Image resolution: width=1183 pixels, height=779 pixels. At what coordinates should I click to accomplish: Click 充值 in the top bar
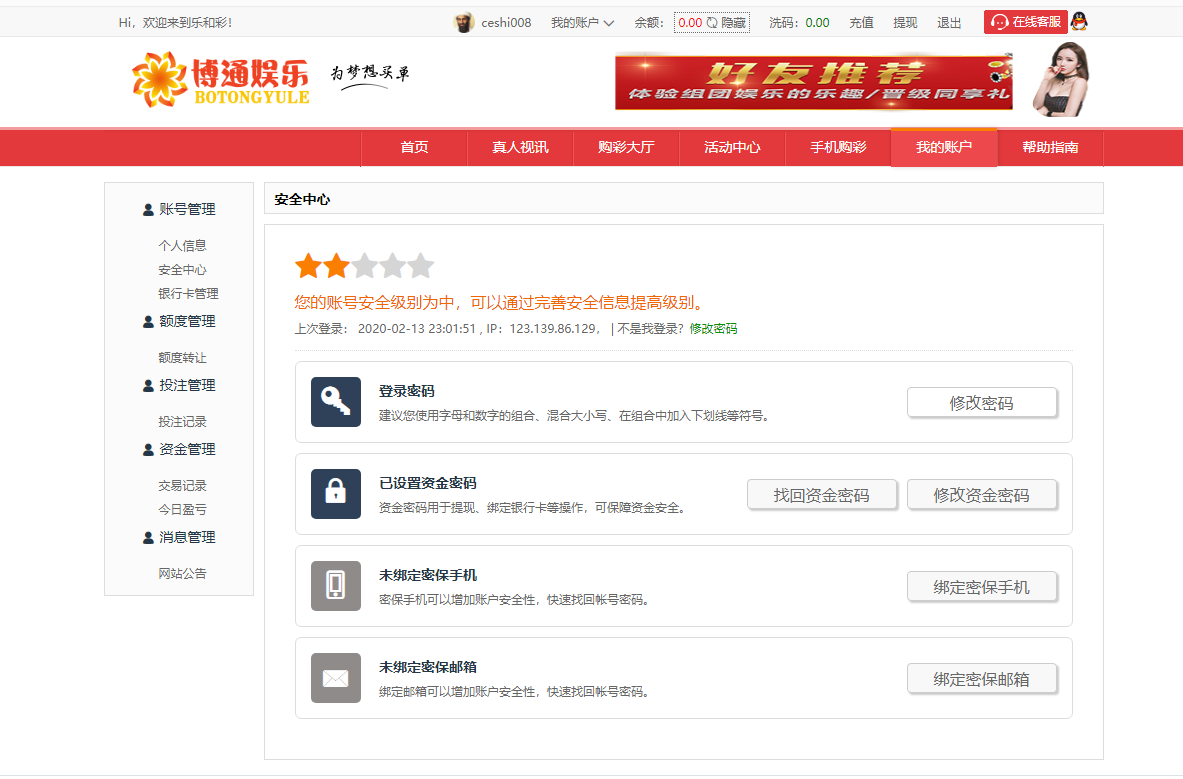[x=861, y=21]
